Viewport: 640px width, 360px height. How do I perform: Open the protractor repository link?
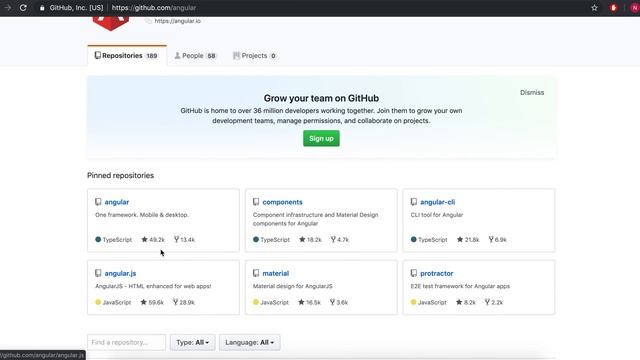(437, 273)
